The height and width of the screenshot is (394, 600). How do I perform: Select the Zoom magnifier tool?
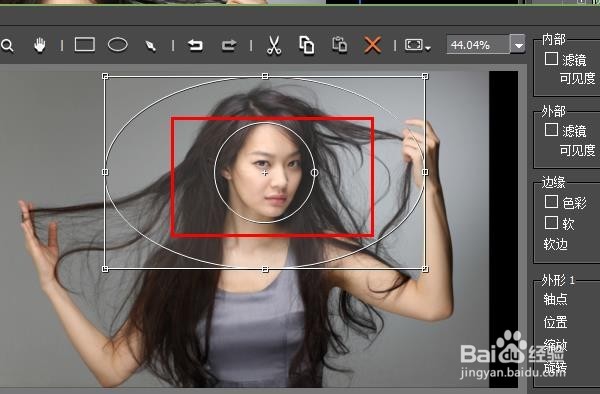(x=7, y=46)
